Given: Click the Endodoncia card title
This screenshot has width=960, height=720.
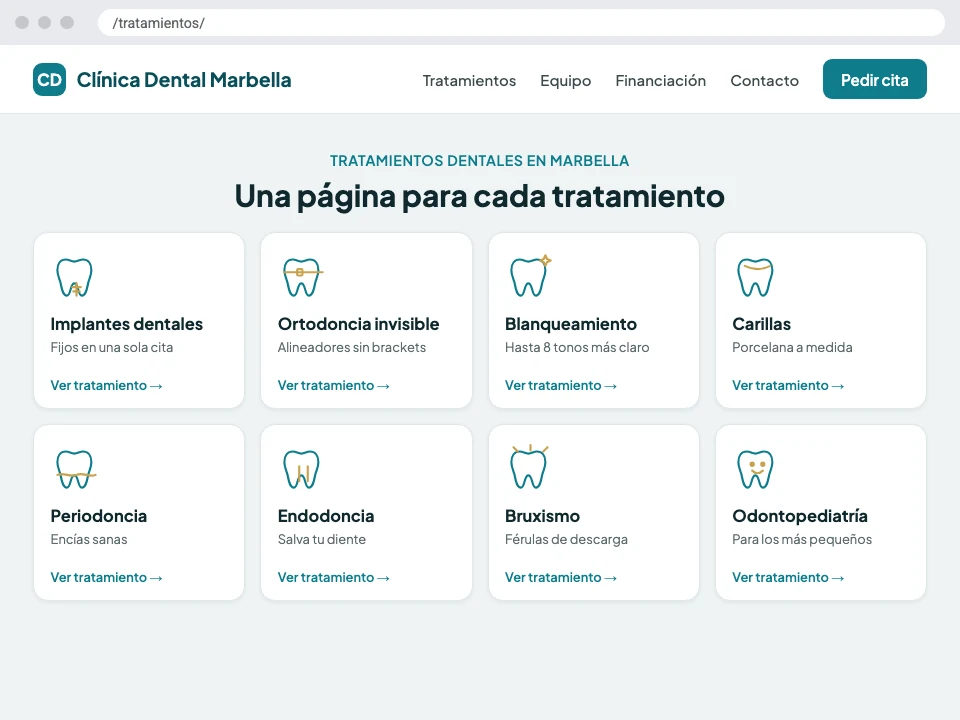Looking at the screenshot, I should tap(326, 516).
